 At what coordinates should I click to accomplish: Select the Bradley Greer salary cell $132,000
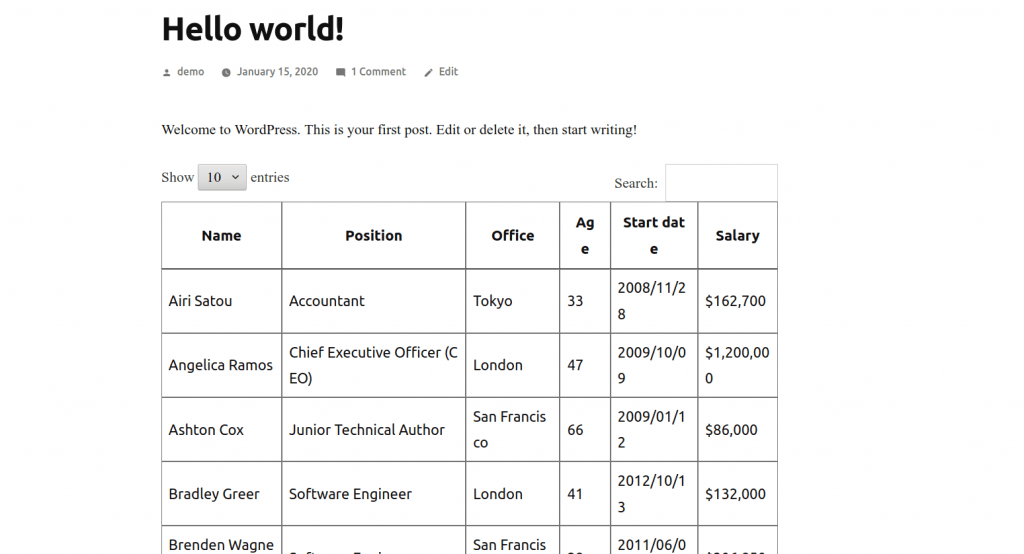pyautogui.click(x=737, y=494)
